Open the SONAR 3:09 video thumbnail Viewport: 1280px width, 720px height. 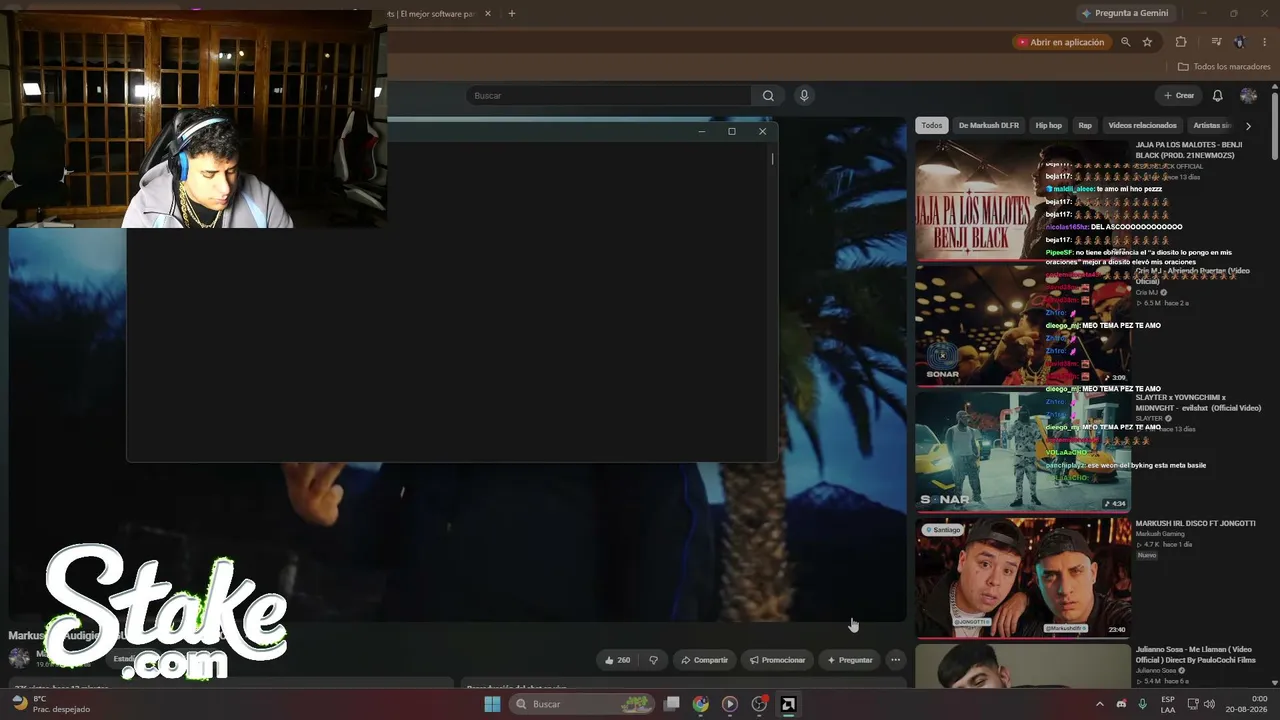tap(1023, 326)
